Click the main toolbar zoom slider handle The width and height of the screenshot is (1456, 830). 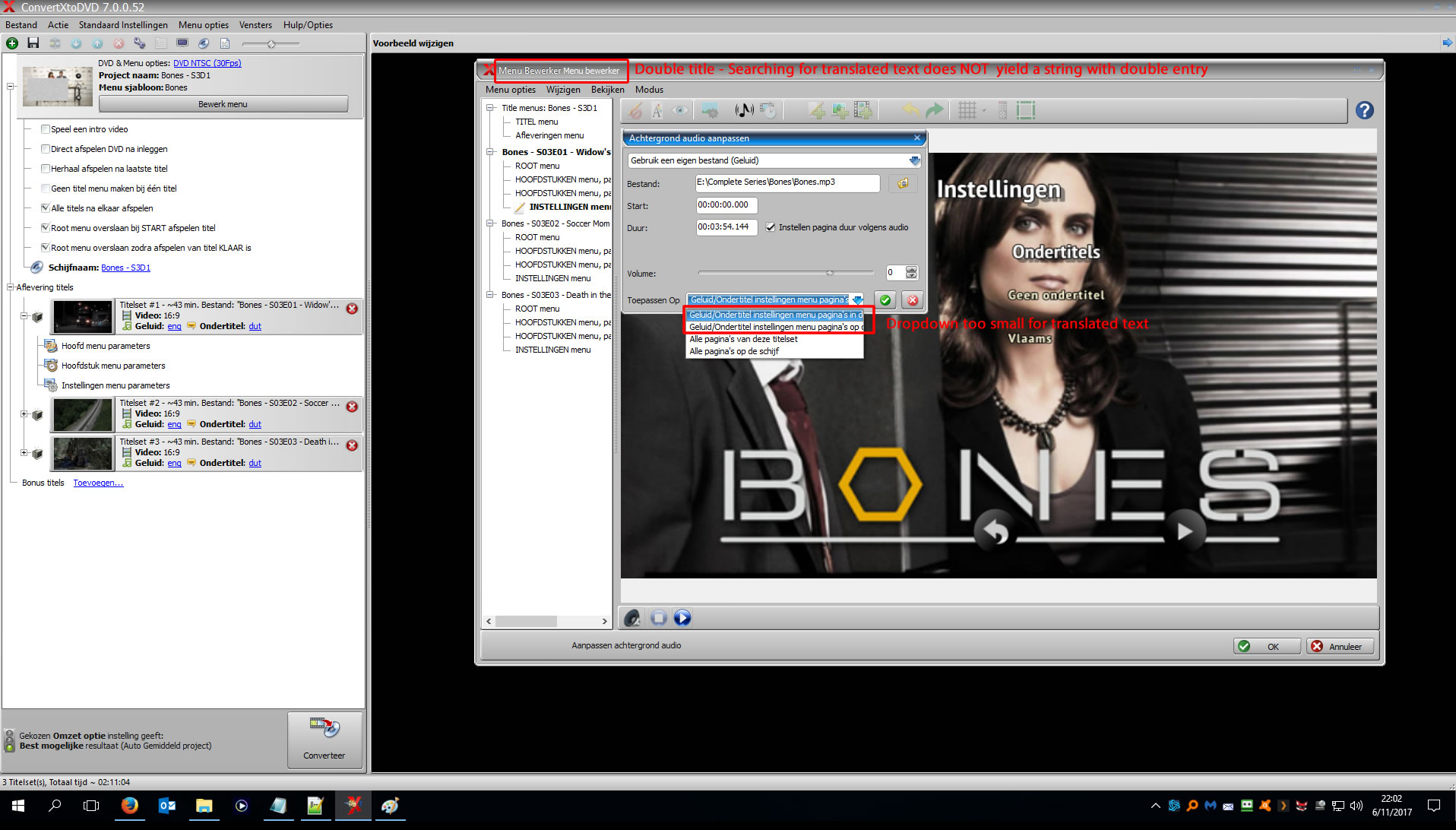[271, 44]
